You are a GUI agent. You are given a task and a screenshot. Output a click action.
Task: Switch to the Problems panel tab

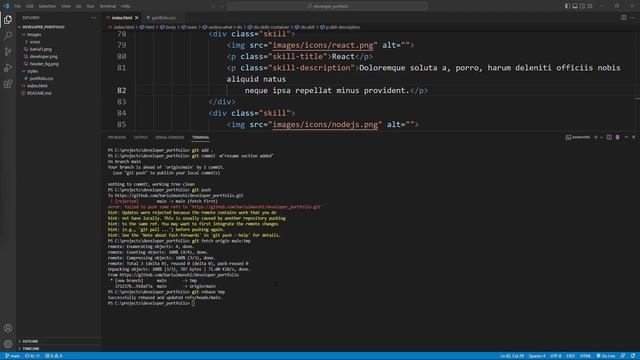(x=117, y=138)
